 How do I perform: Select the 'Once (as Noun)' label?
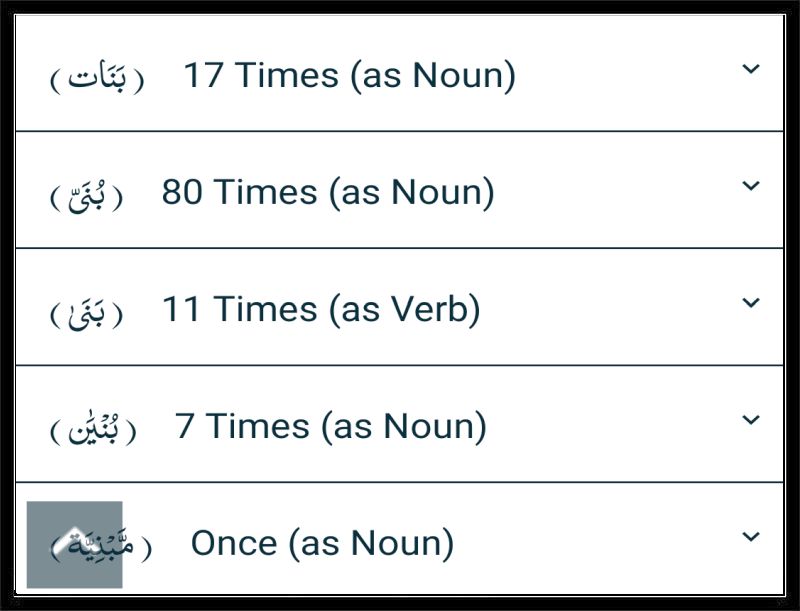pyautogui.click(x=322, y=543)
